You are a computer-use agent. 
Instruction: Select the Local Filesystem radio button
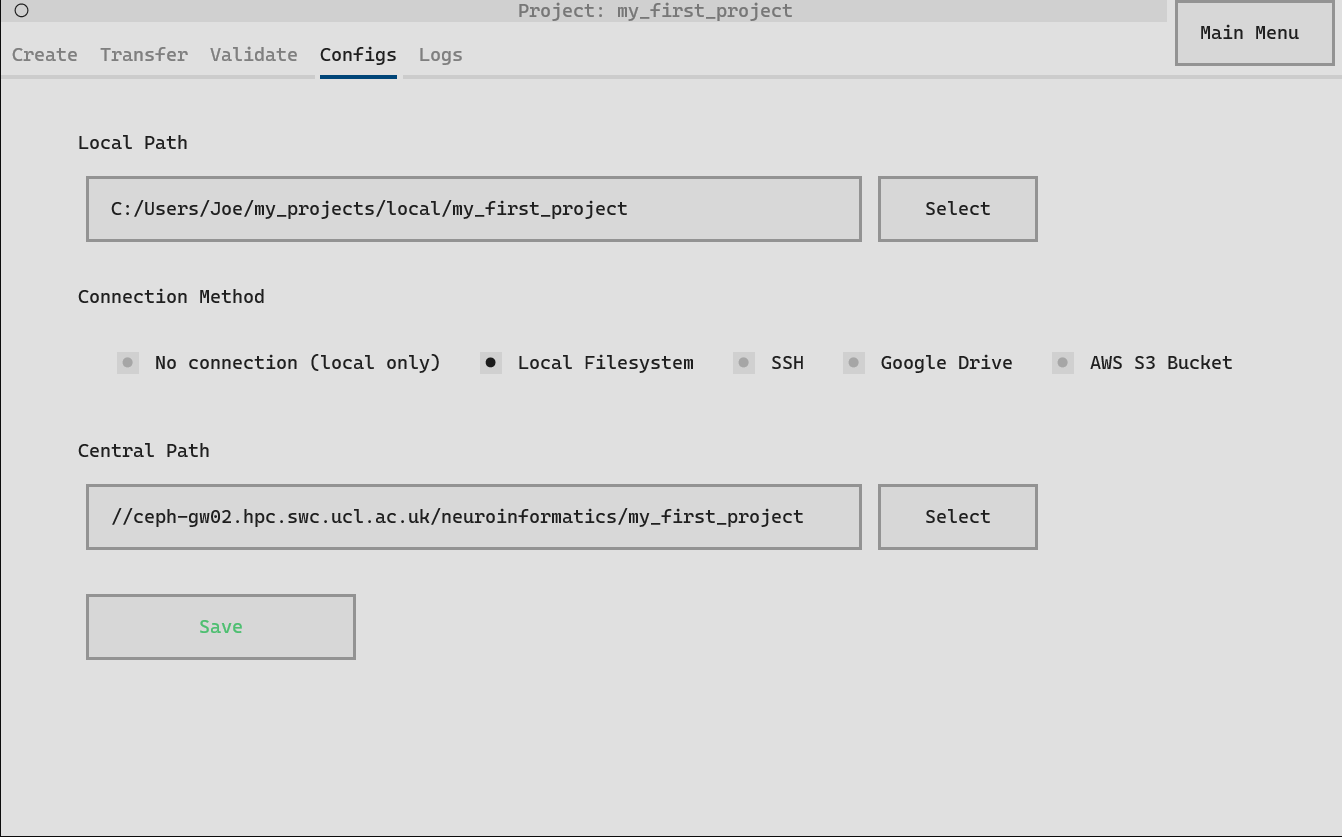pos(491,363)
